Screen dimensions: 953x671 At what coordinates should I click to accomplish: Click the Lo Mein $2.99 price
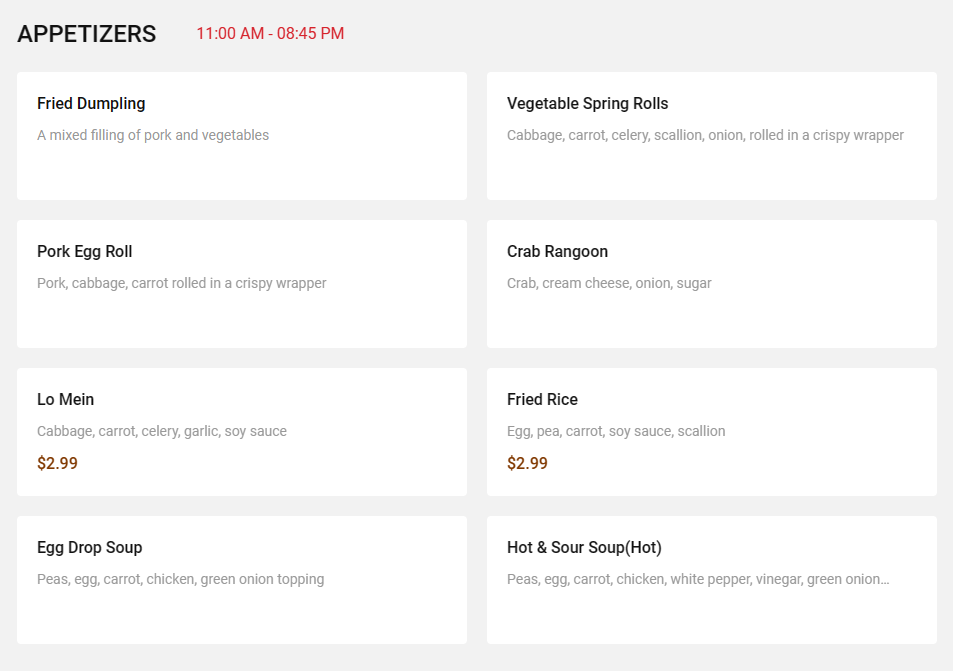[57, 463]
